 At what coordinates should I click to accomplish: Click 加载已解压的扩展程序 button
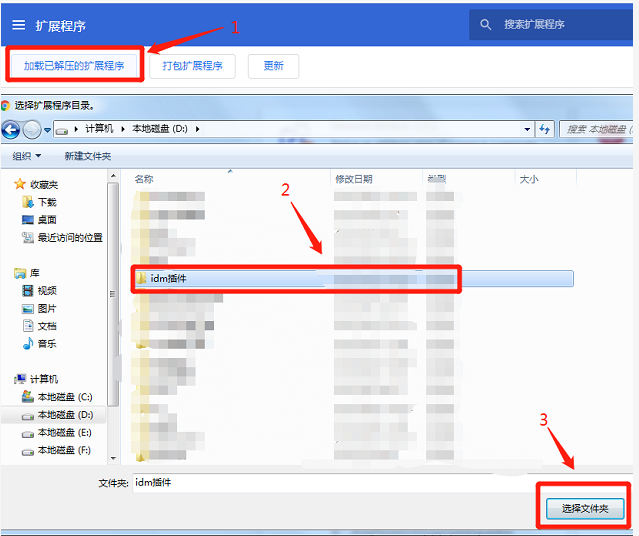coord(74,66)
